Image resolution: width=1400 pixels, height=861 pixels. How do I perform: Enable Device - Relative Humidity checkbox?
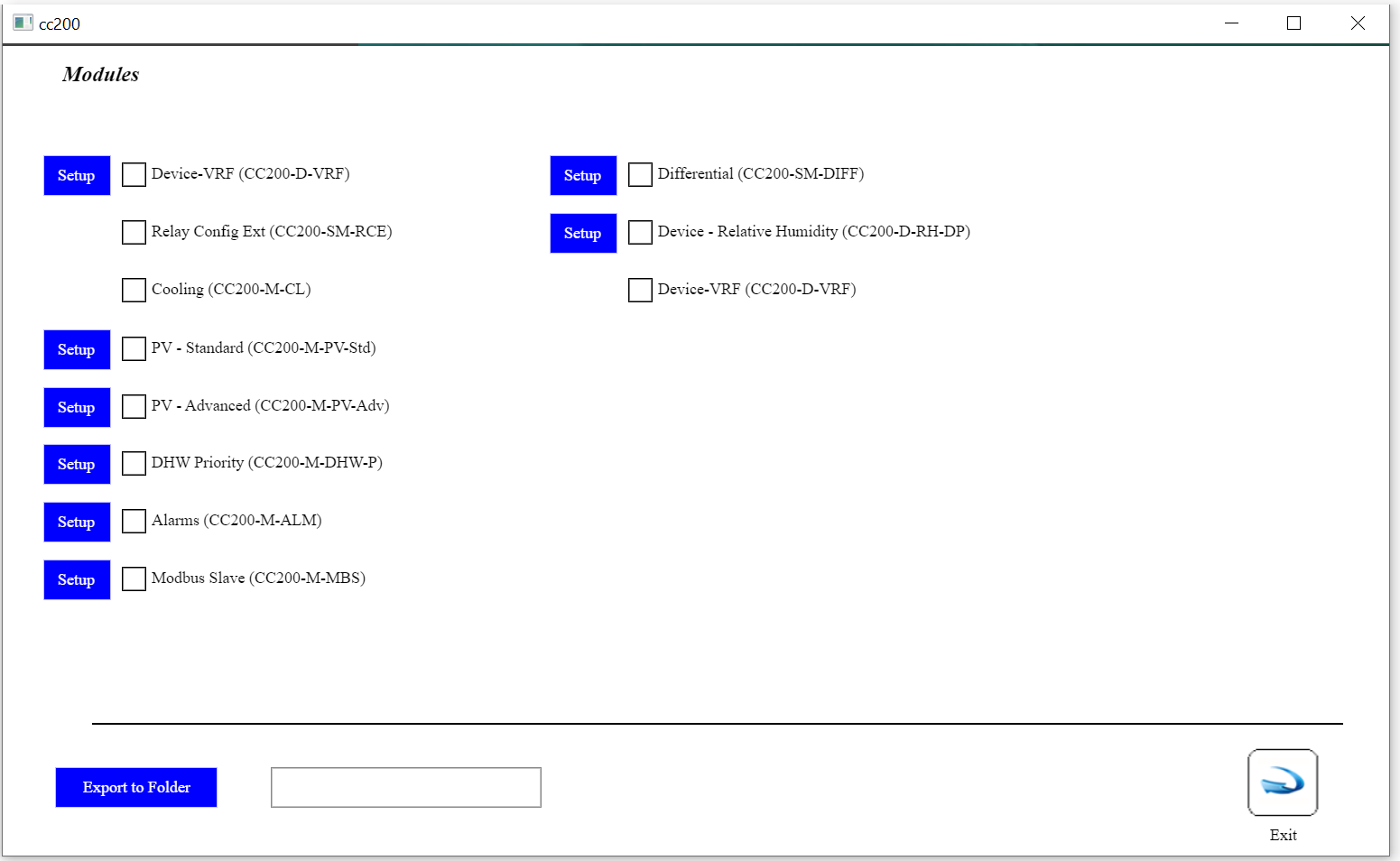tap(640, 232)
